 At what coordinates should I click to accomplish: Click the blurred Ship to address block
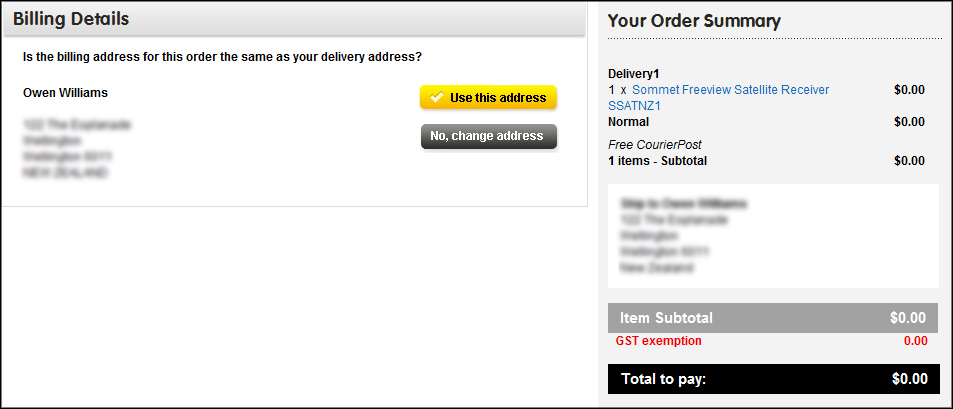point(683,236)
